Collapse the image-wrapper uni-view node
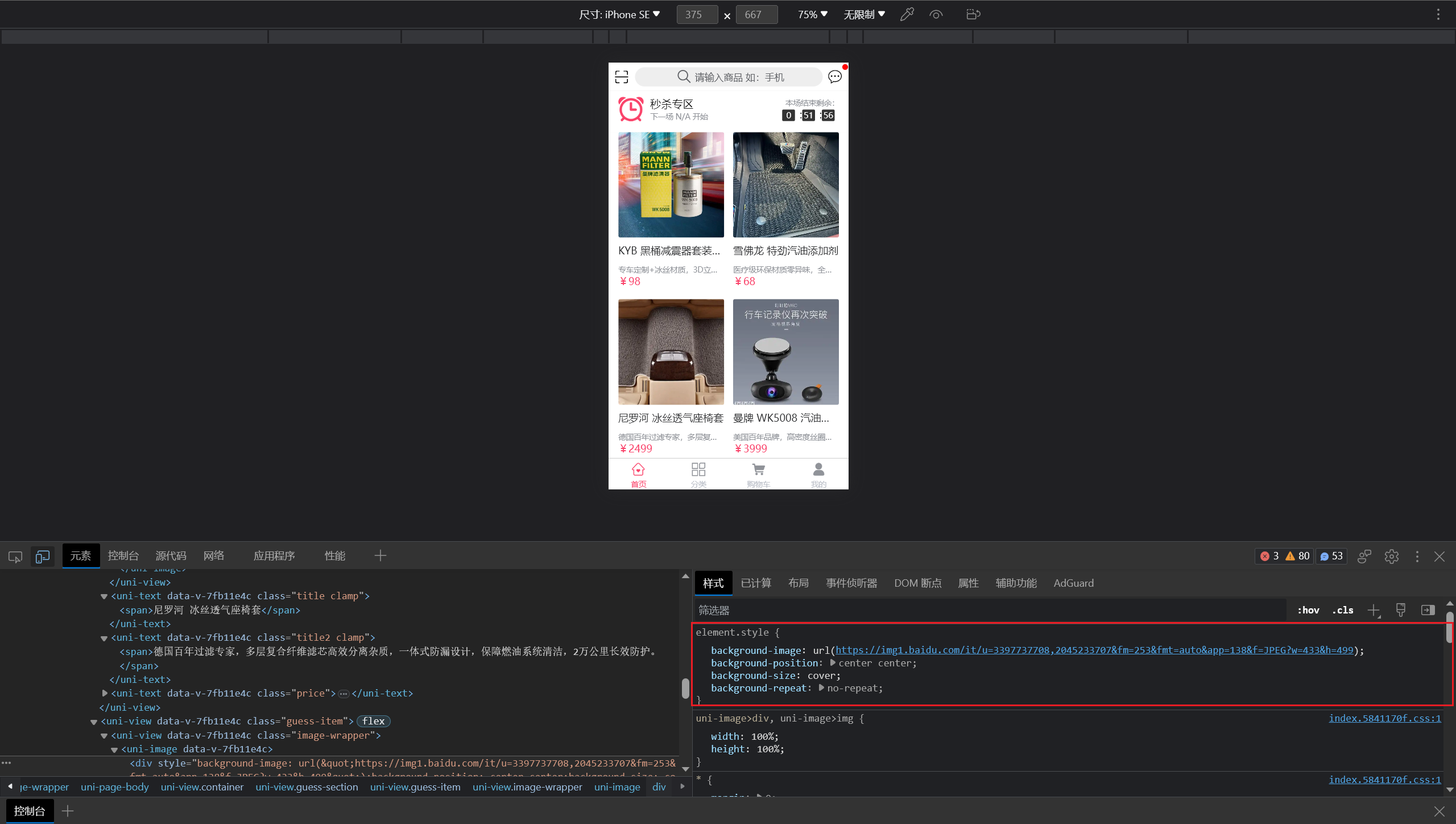The width and height of the screenshot is (1456, 824). click(104, 736)
